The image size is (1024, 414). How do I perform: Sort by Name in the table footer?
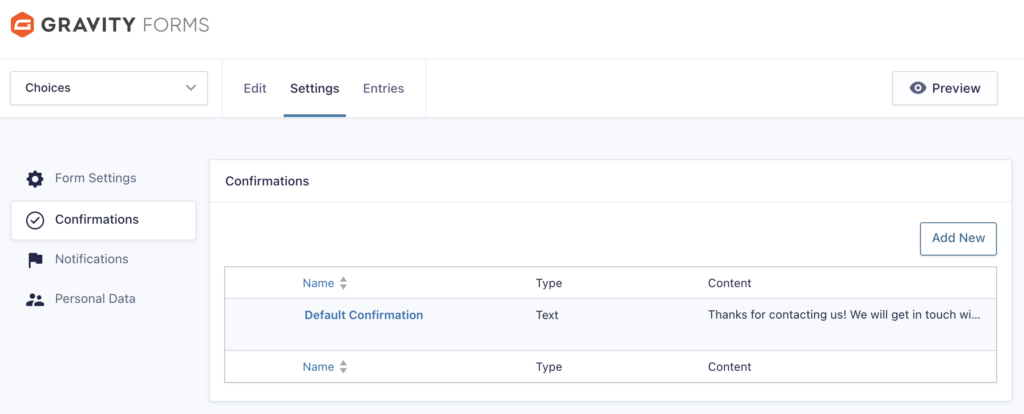coord(318,367)
